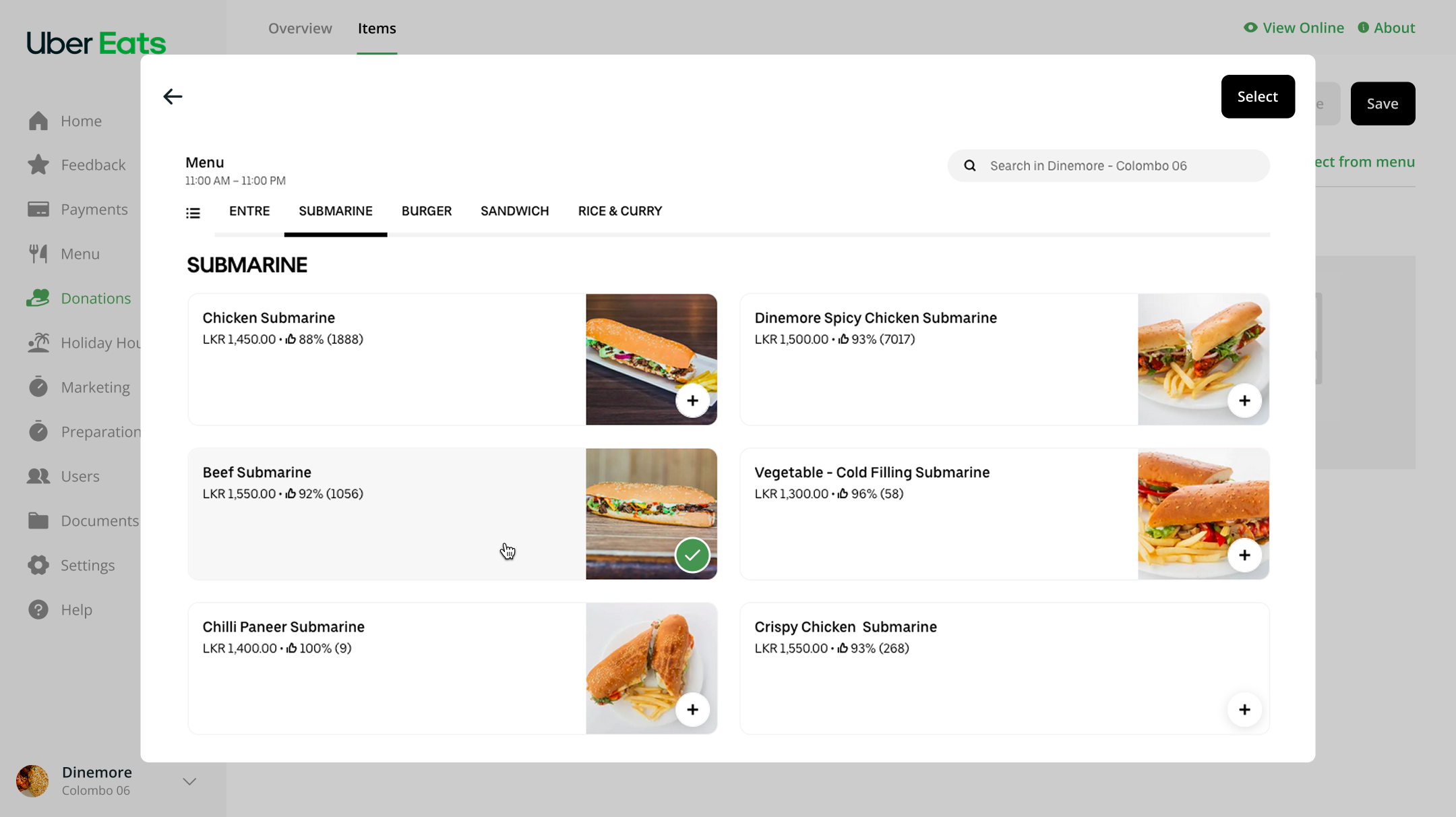Open the menu category list icon
Viewport: 1456px width, 817px height.
coord(193,213)
